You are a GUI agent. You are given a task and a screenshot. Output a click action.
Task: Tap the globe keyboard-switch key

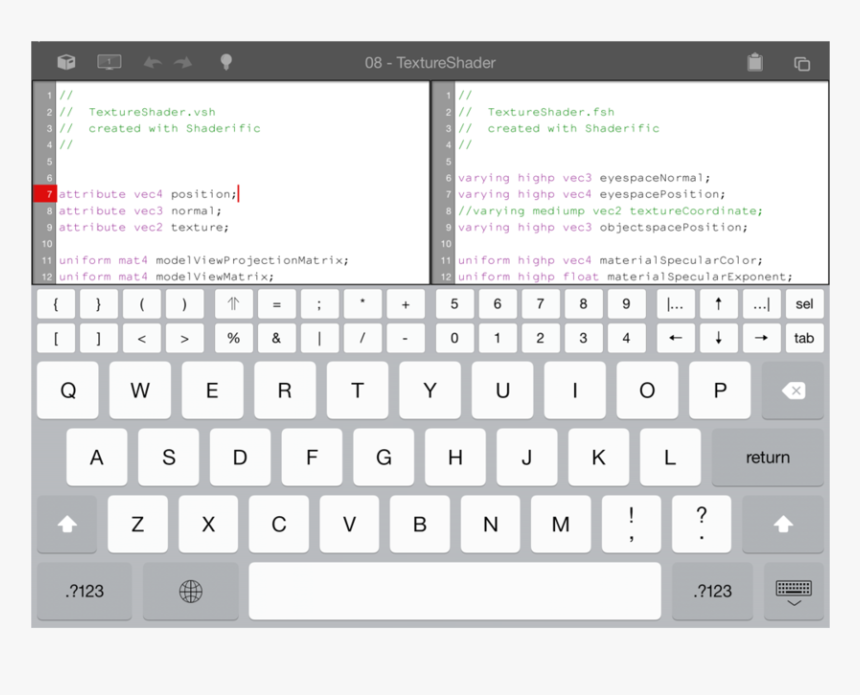(190, 591)
